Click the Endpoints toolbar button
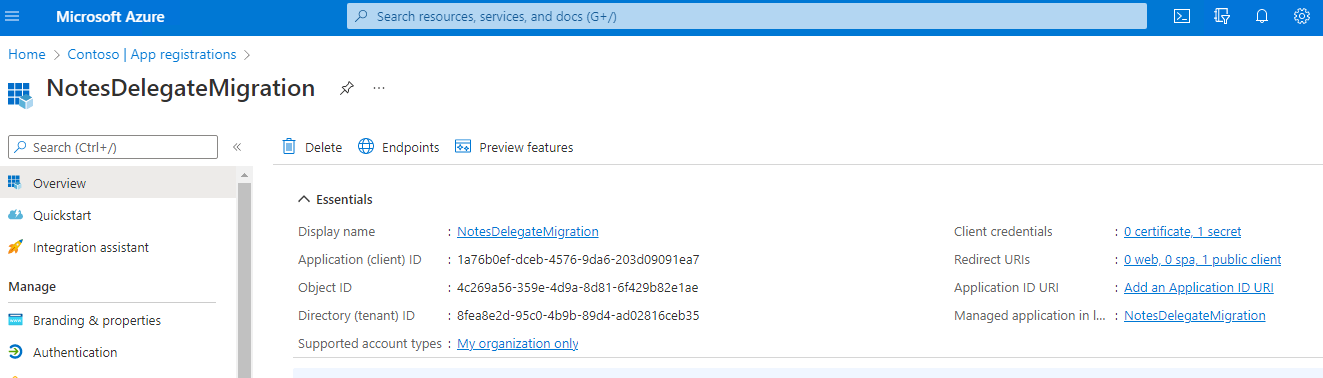Image resolution: width=1323 pixels, height=378 pixels. coord(399,147)
